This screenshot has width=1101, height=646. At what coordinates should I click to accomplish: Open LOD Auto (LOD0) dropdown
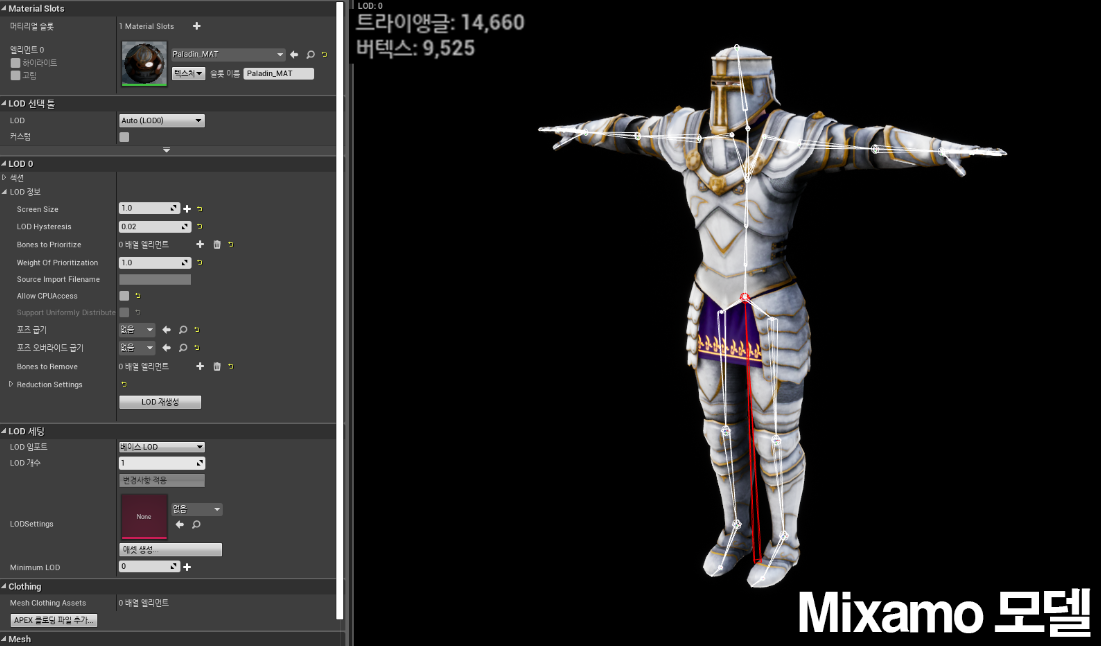[161, 121]
